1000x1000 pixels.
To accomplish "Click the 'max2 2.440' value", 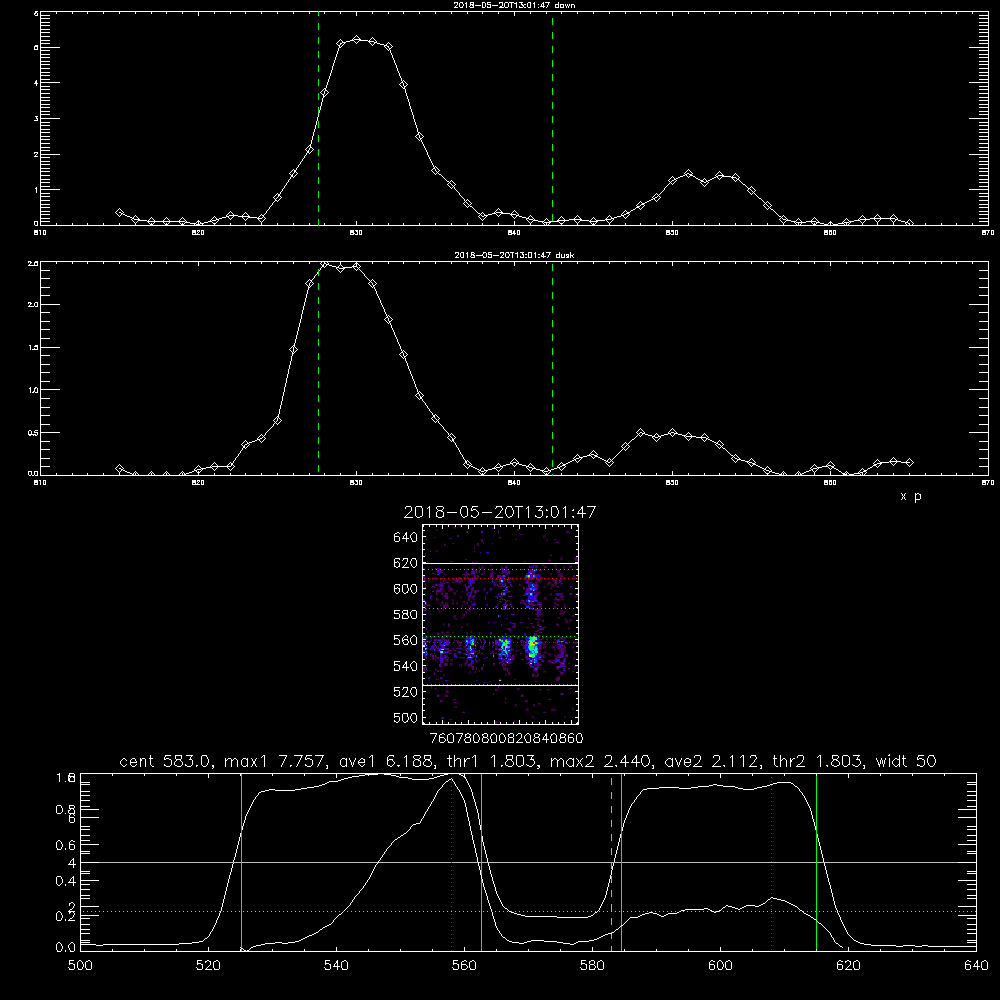I will click(x=599, y=761).
